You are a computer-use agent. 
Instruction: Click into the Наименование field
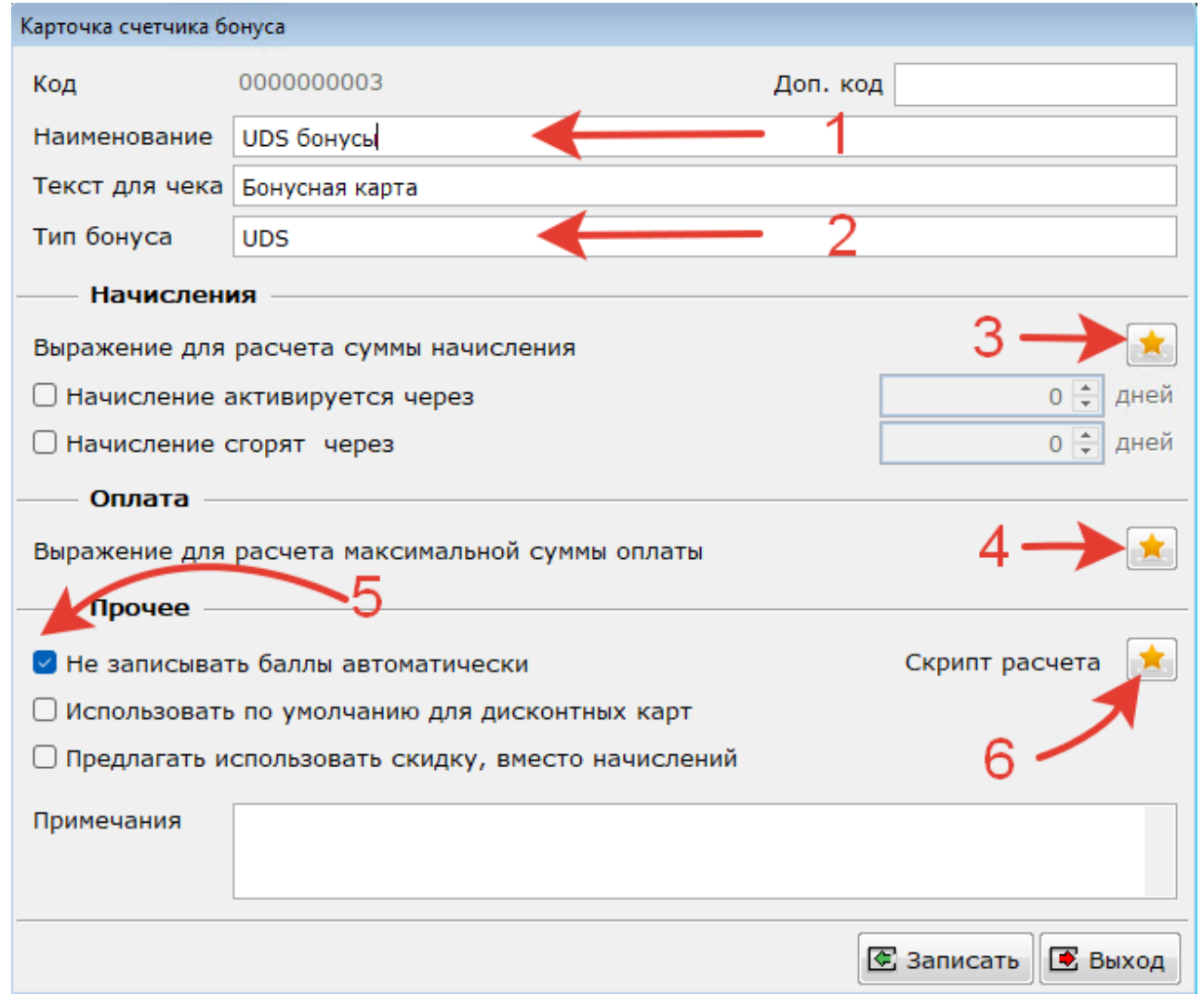[x=705, y=137]
